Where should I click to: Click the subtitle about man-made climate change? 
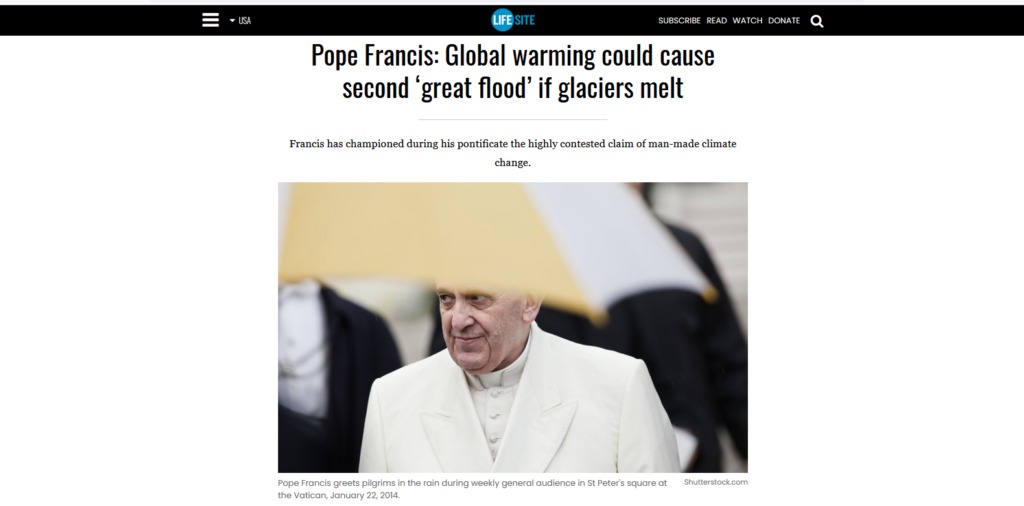click(513, 153)
